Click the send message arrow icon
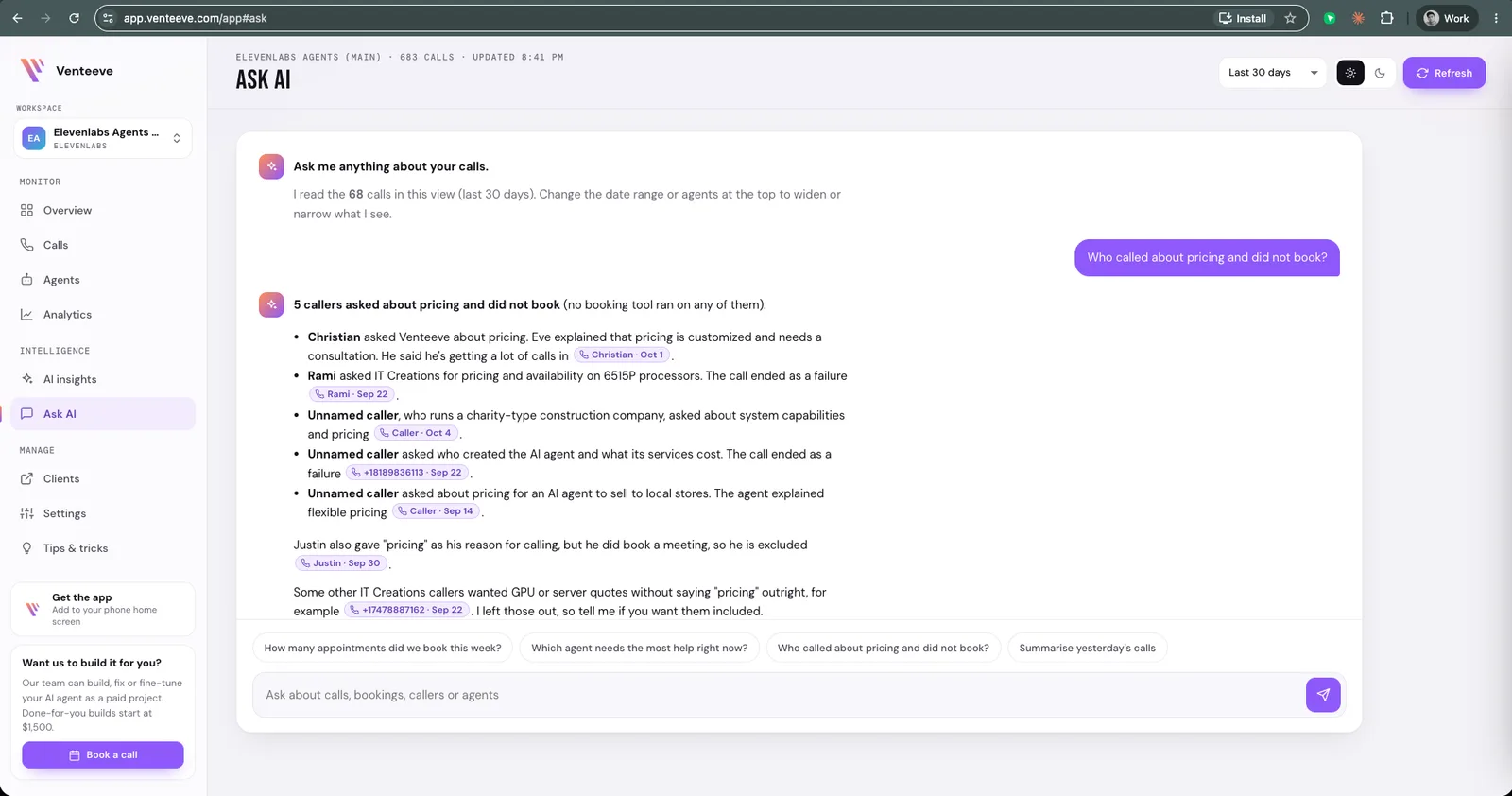The image size is (1512, 796). (1323, 695)
